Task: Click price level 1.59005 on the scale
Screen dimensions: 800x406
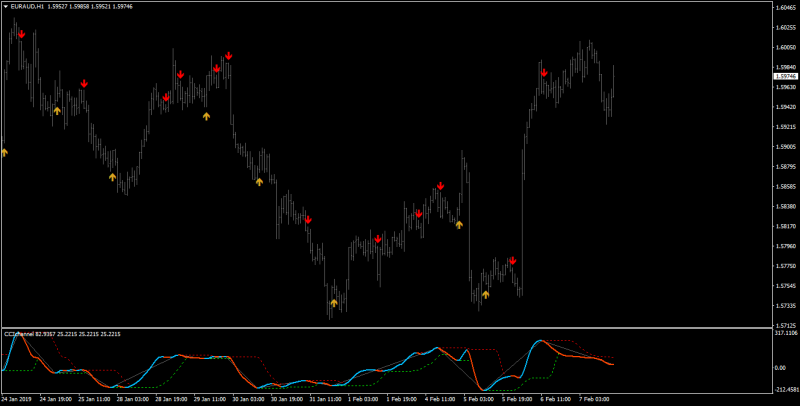Action: tap(786, 147)
